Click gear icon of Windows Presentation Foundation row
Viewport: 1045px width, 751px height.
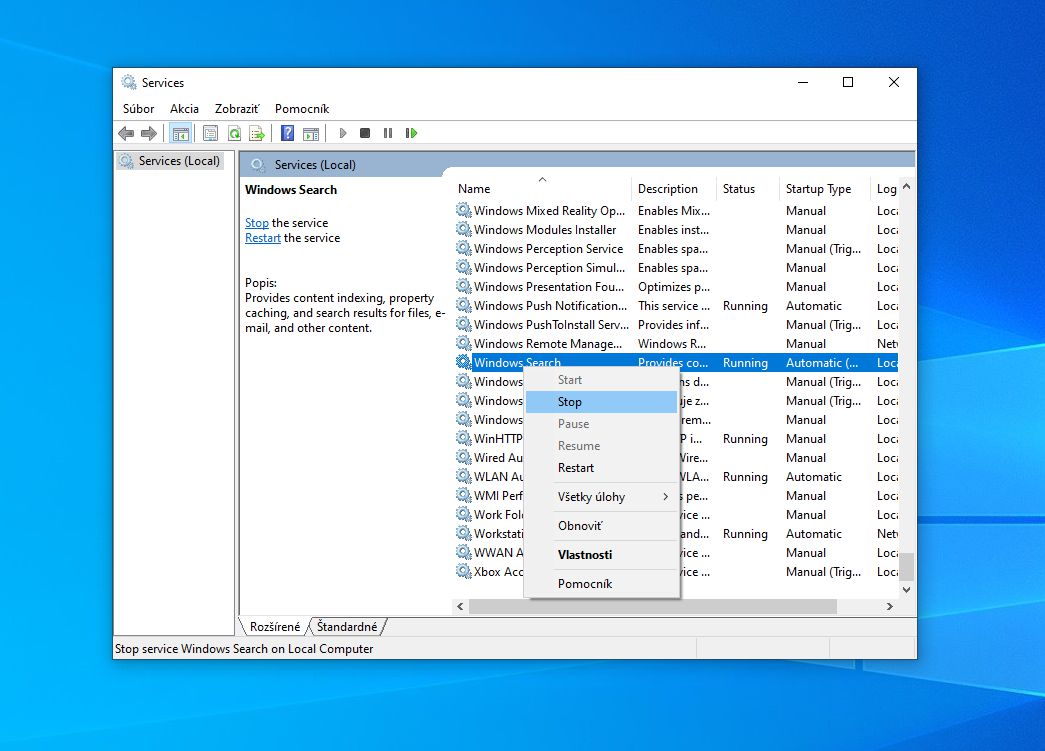point(464,287)
